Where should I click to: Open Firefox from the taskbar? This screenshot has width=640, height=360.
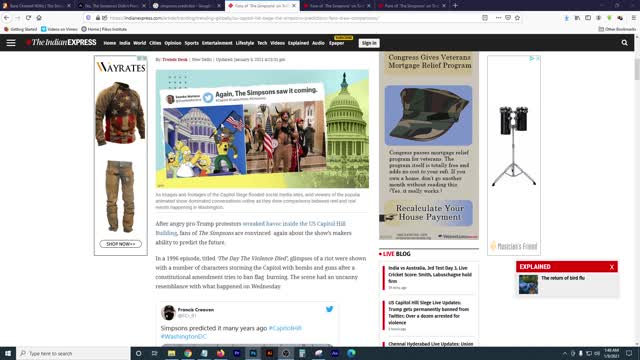tap(220, 353)
